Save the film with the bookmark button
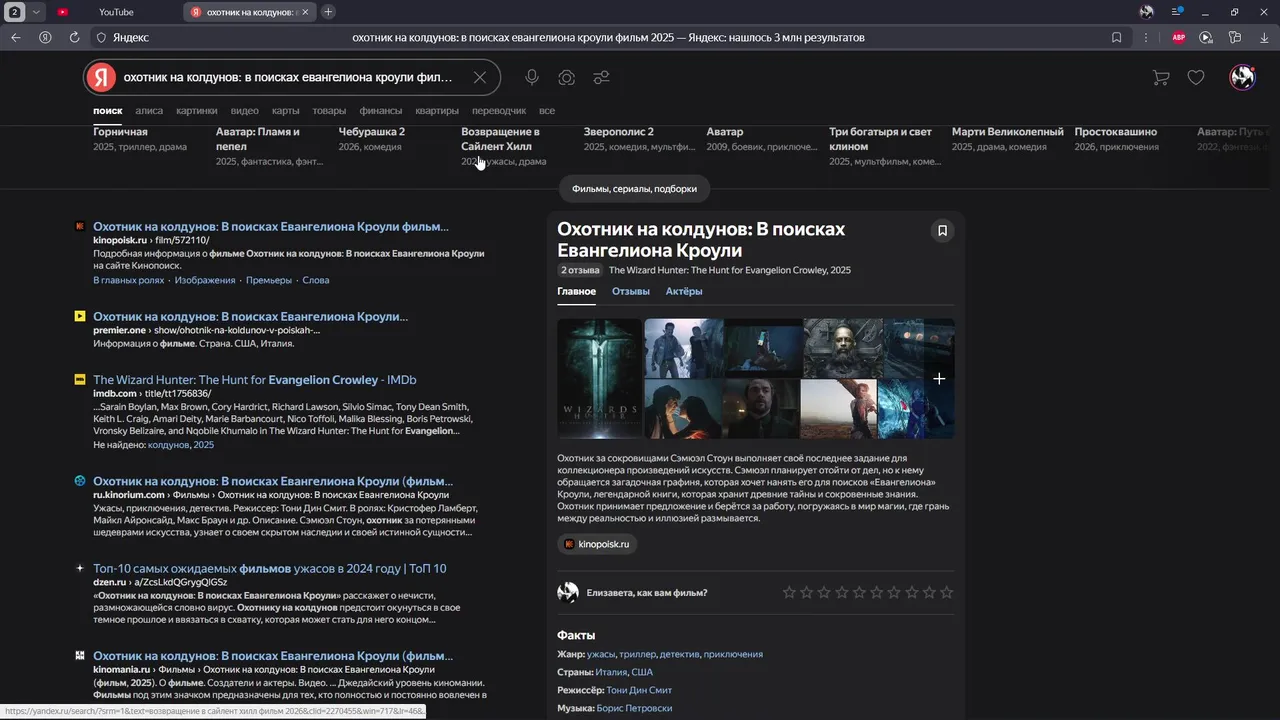 (x=942, y=231)
